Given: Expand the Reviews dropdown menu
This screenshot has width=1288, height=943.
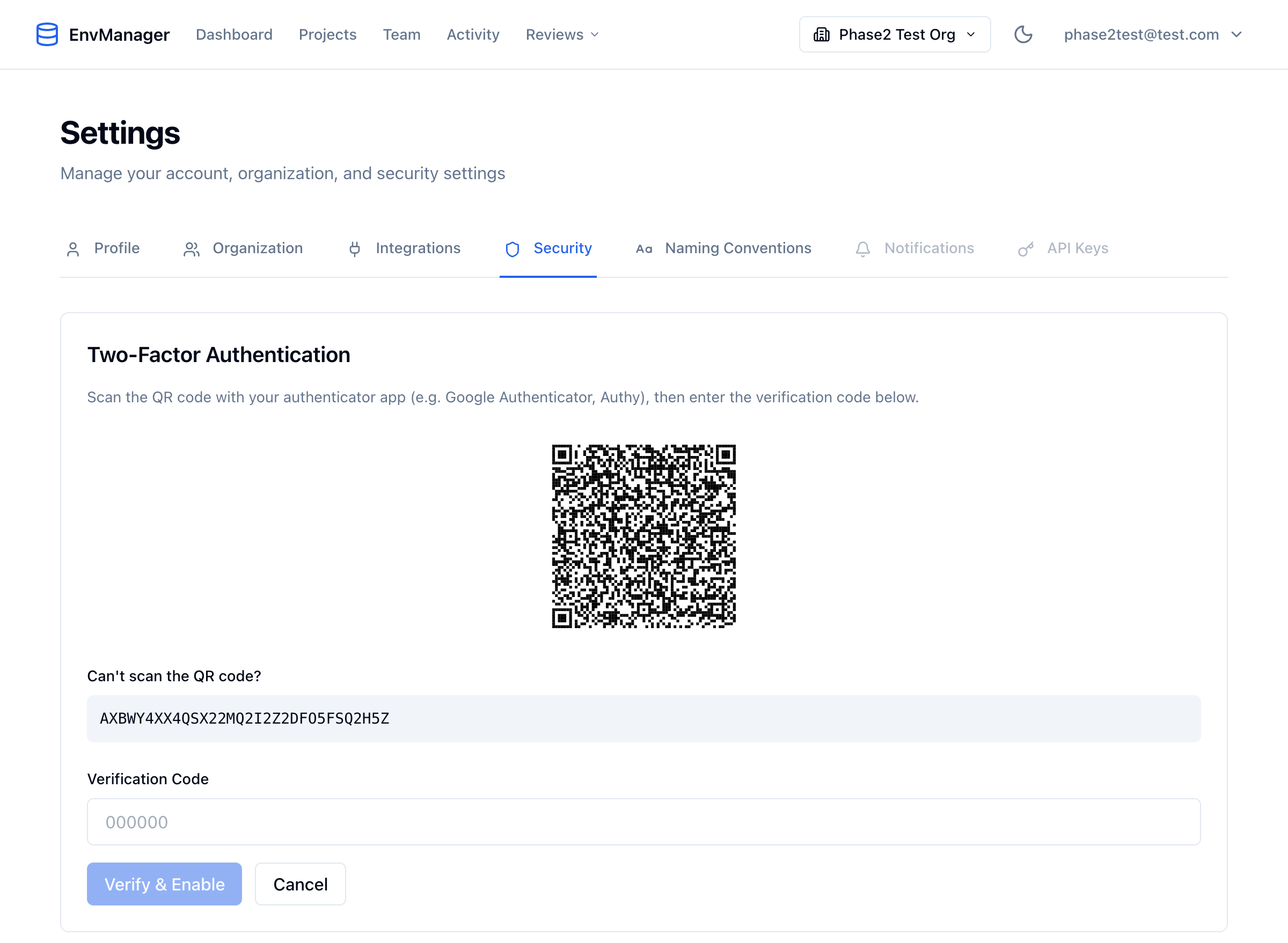Looking at the screenshot, I should (x=561, y=34).
